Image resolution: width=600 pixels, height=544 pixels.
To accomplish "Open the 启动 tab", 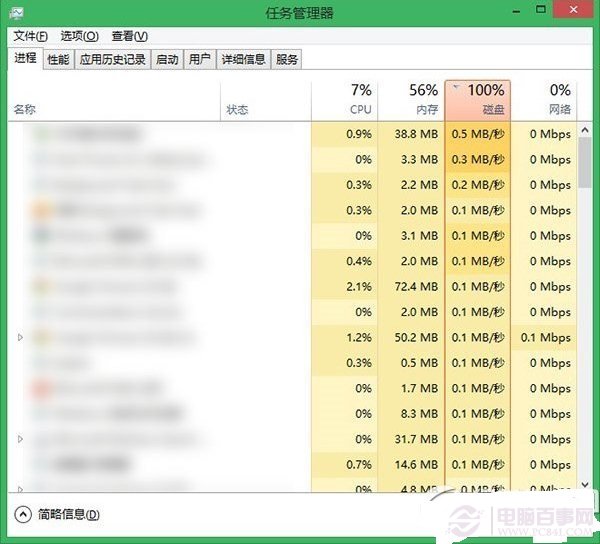I will coord(167,59).
